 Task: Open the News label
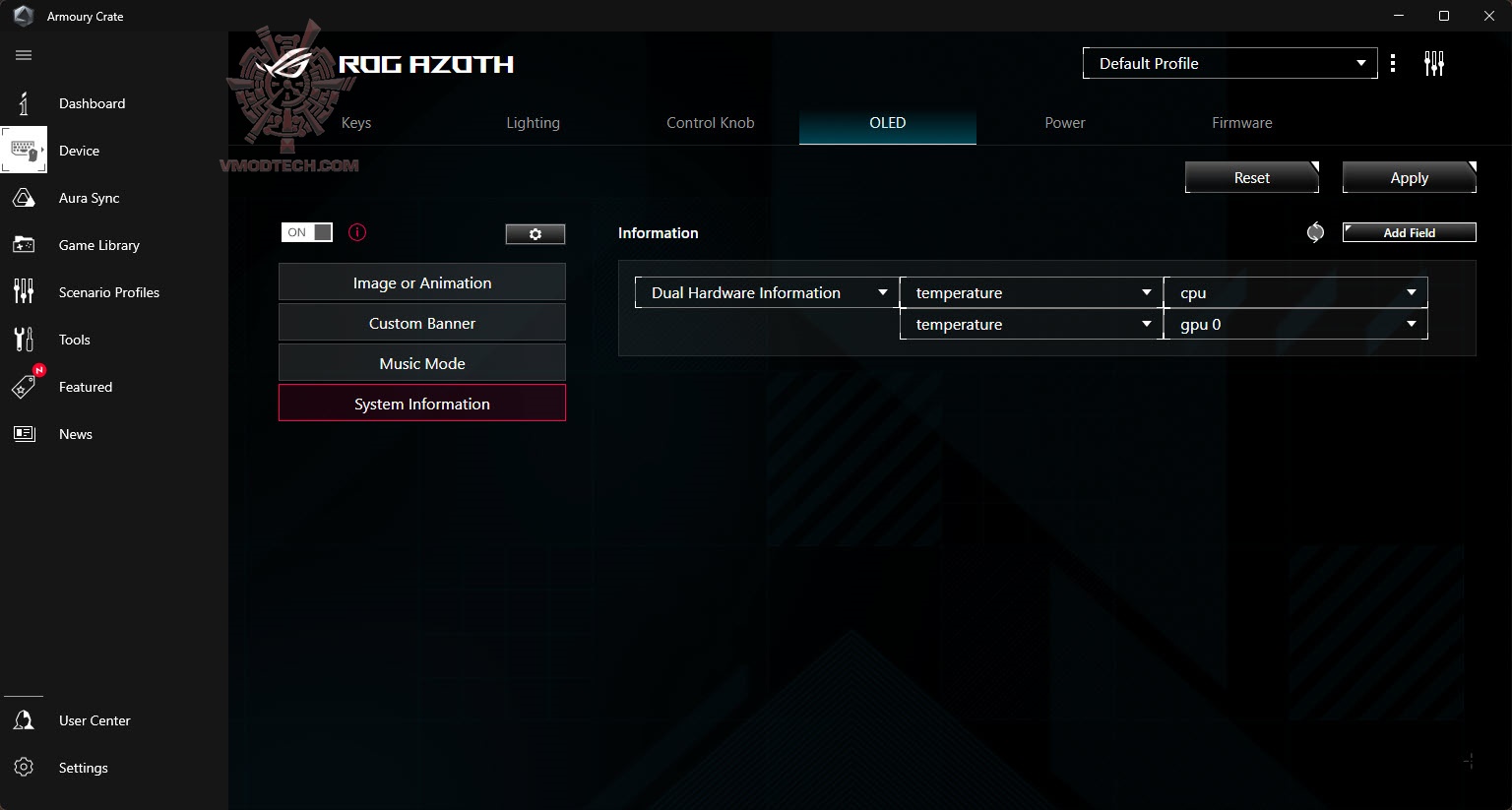76,434
